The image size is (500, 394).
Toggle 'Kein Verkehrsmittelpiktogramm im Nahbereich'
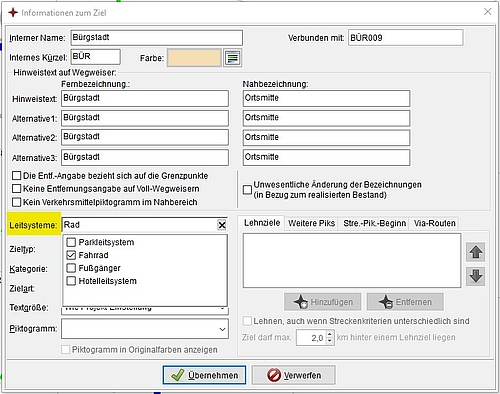16,202
